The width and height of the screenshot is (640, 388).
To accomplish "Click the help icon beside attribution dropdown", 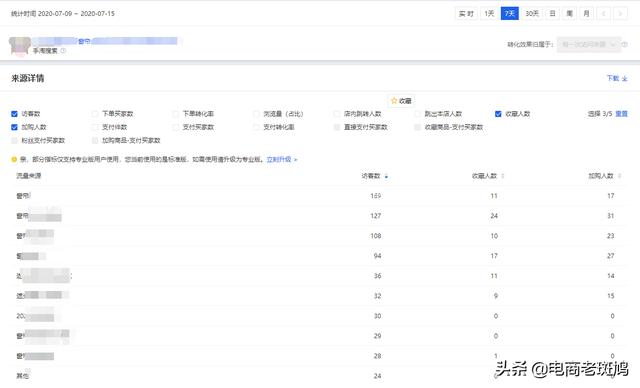I will pyautogui.click(x=624, y=44).
